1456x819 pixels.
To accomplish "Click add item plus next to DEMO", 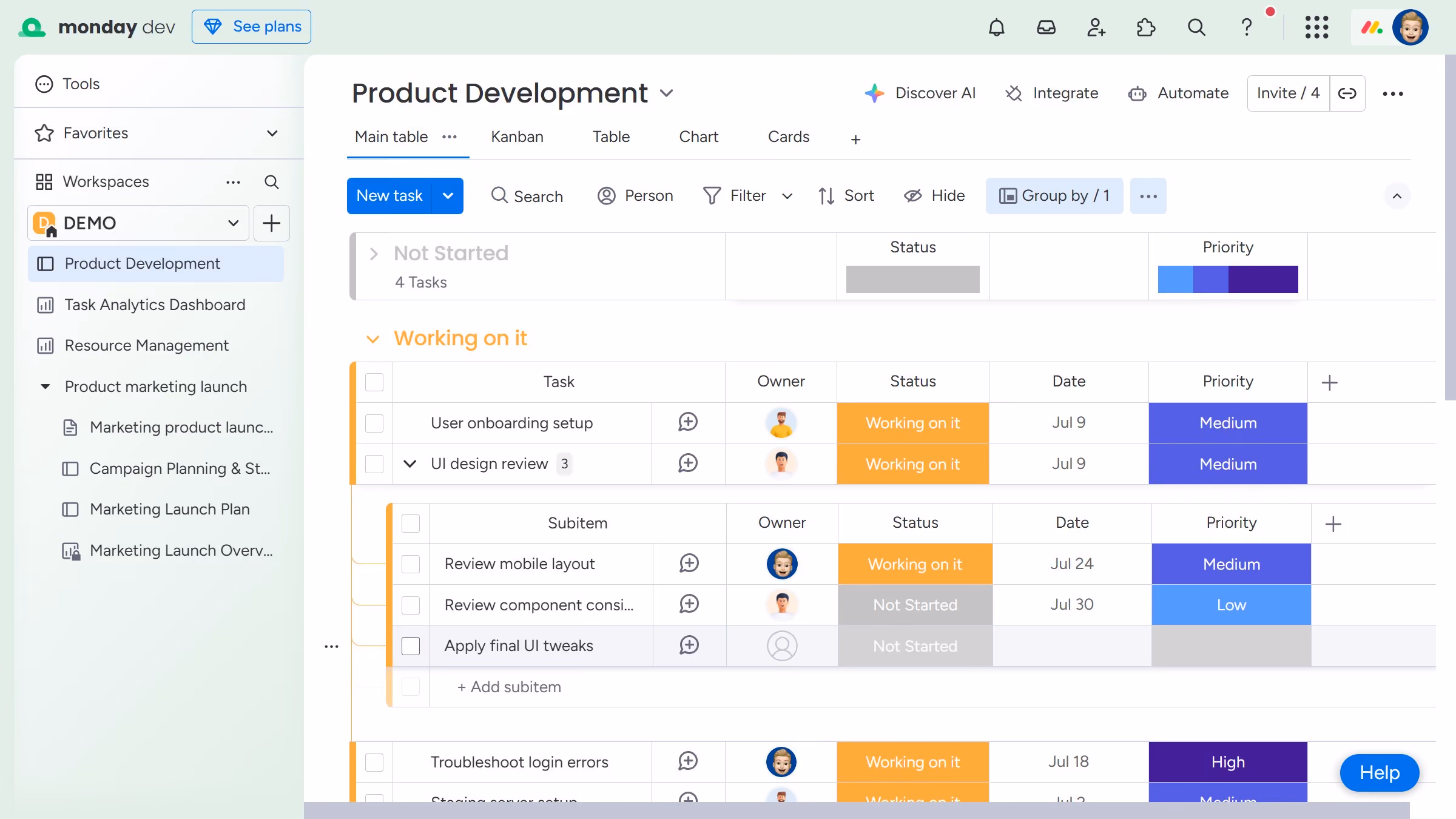I will [271, 223].
